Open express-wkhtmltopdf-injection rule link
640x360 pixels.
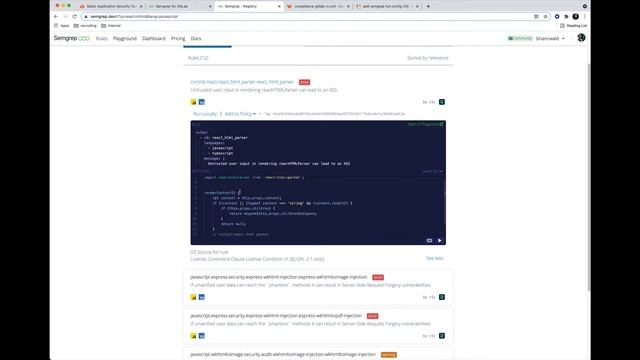pyautogui.click(x=276, y=316)
